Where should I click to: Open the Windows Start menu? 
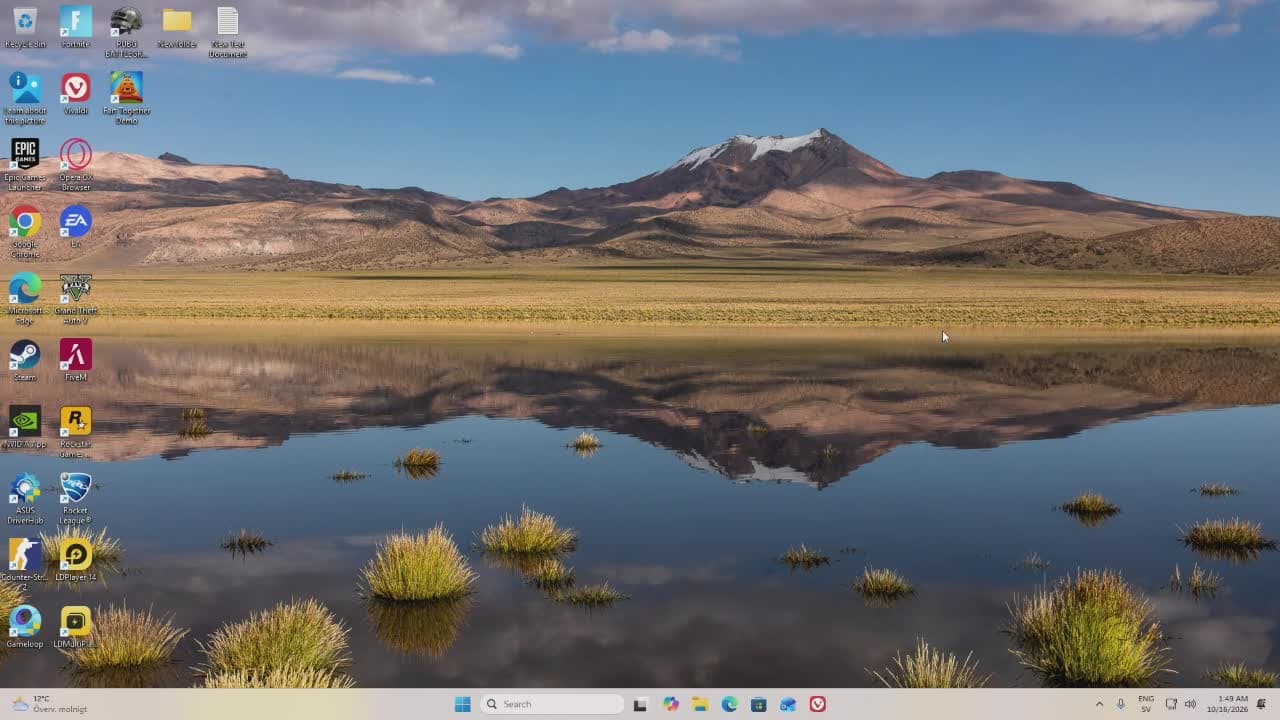[x=462, y=704]
